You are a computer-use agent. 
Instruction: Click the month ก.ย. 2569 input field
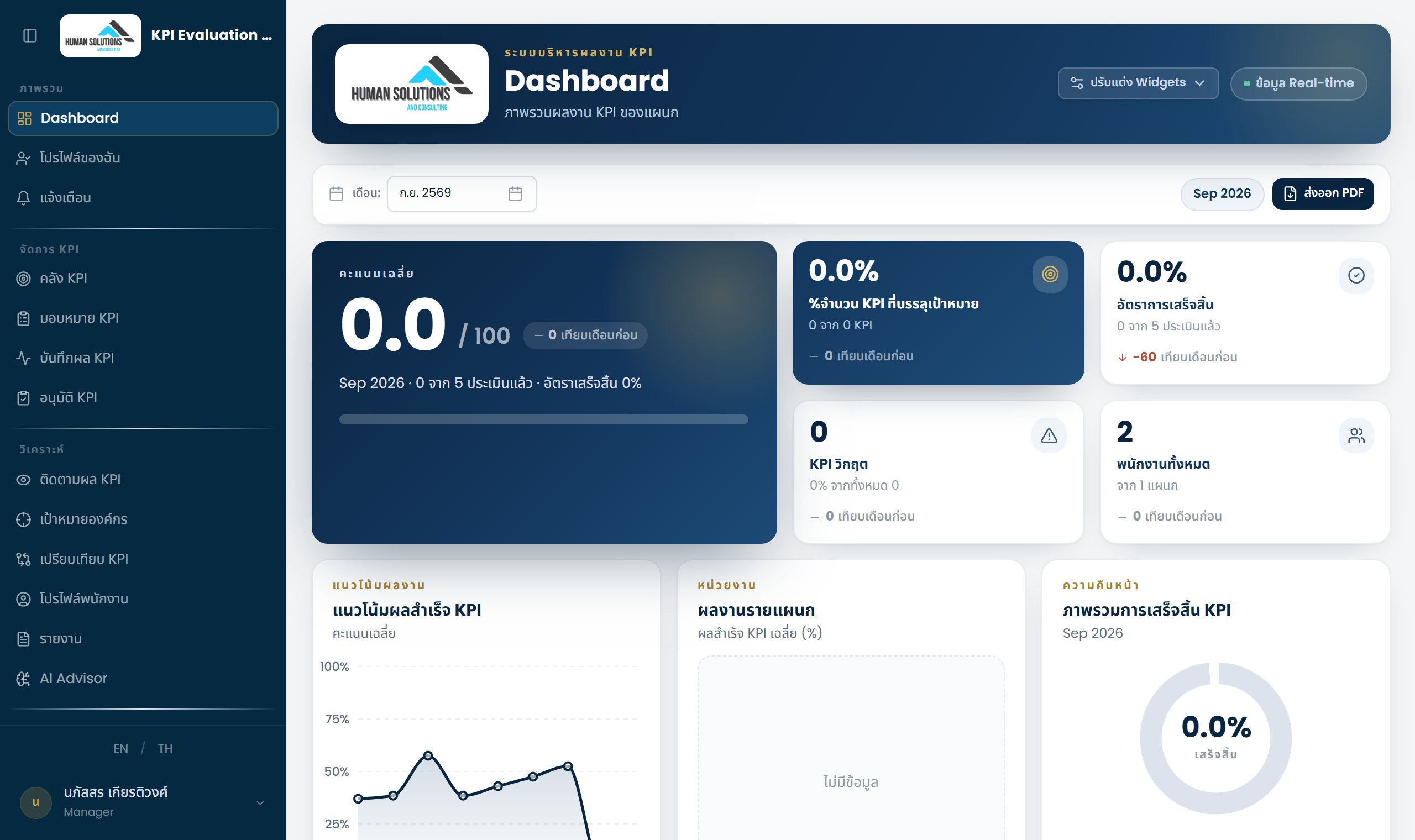tap(462, 193)
